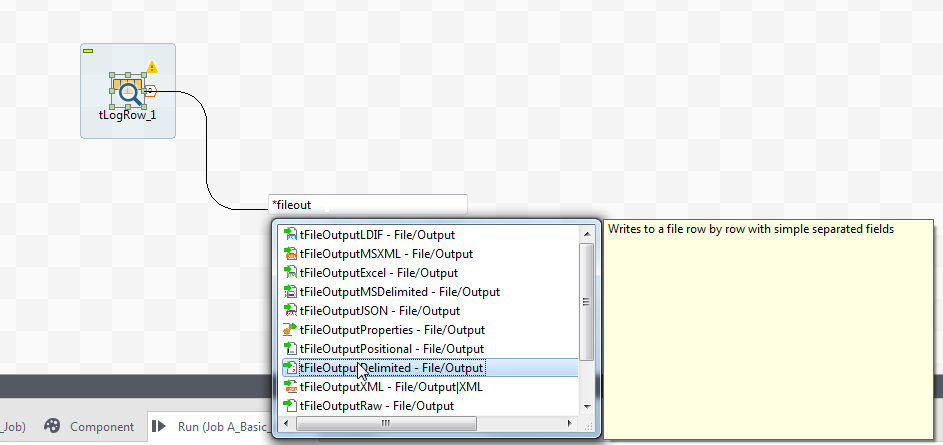Click the tFileOutputJSON icon
The width and height of the screenshot is (943, 445).
click(291, 311)
